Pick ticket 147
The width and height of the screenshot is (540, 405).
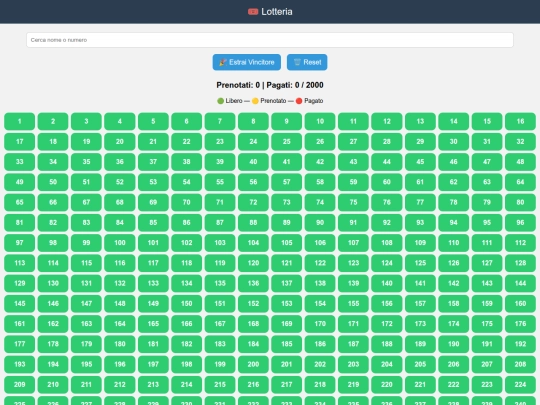(86, 303)
